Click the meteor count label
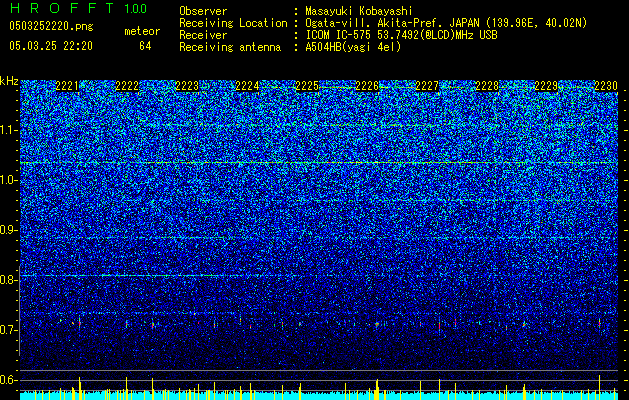629x400 pixels. click(x=142, y=31)
